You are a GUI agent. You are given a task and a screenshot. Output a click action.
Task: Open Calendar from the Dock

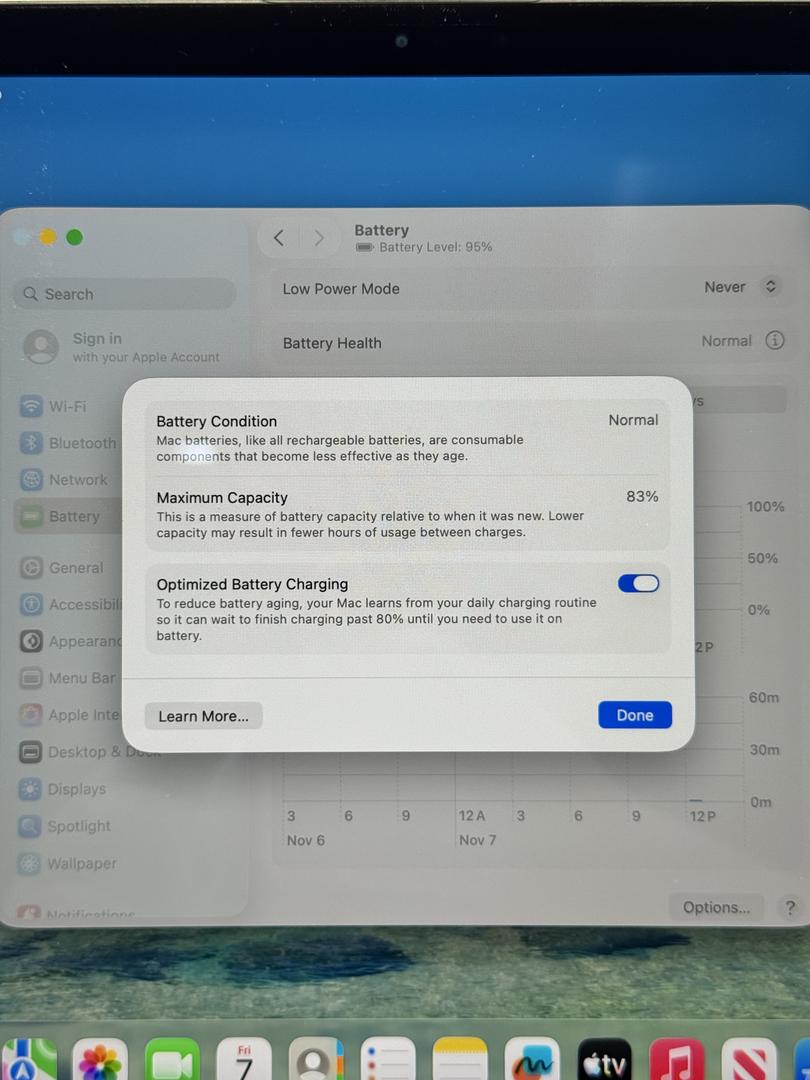pos(244,1058)
